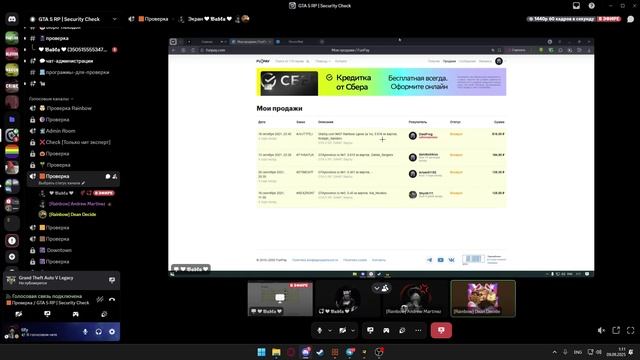The height and width of the screenshot is (360, 640).
Task: Click the Голосовая связь подключена status text
Action: pos(47,296)
